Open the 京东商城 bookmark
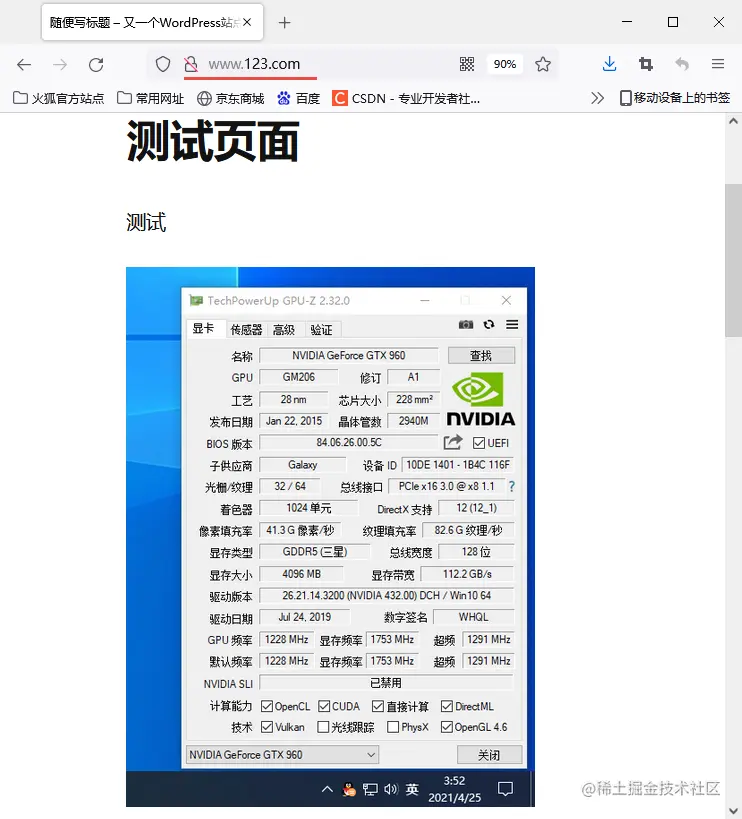Image resolution: width=742 pixels, height=819 pixels. point(230,98)
